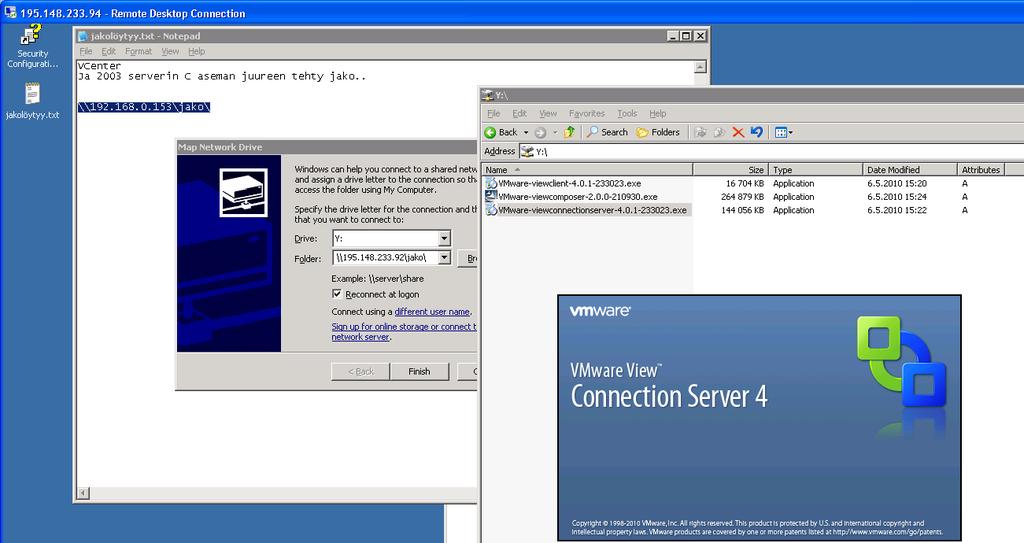
Task: Sort files by Name column header
Action: [x=587, y=169]
